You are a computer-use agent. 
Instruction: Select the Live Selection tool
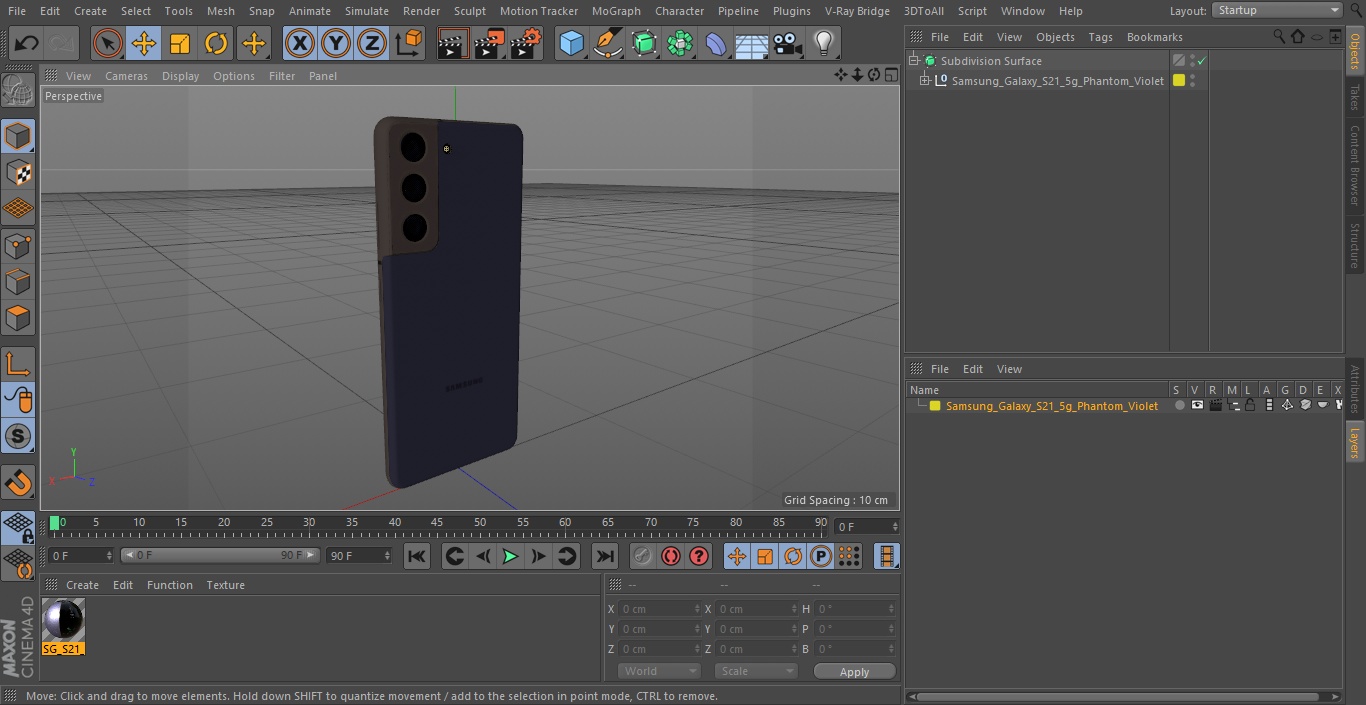coord(108,44)
